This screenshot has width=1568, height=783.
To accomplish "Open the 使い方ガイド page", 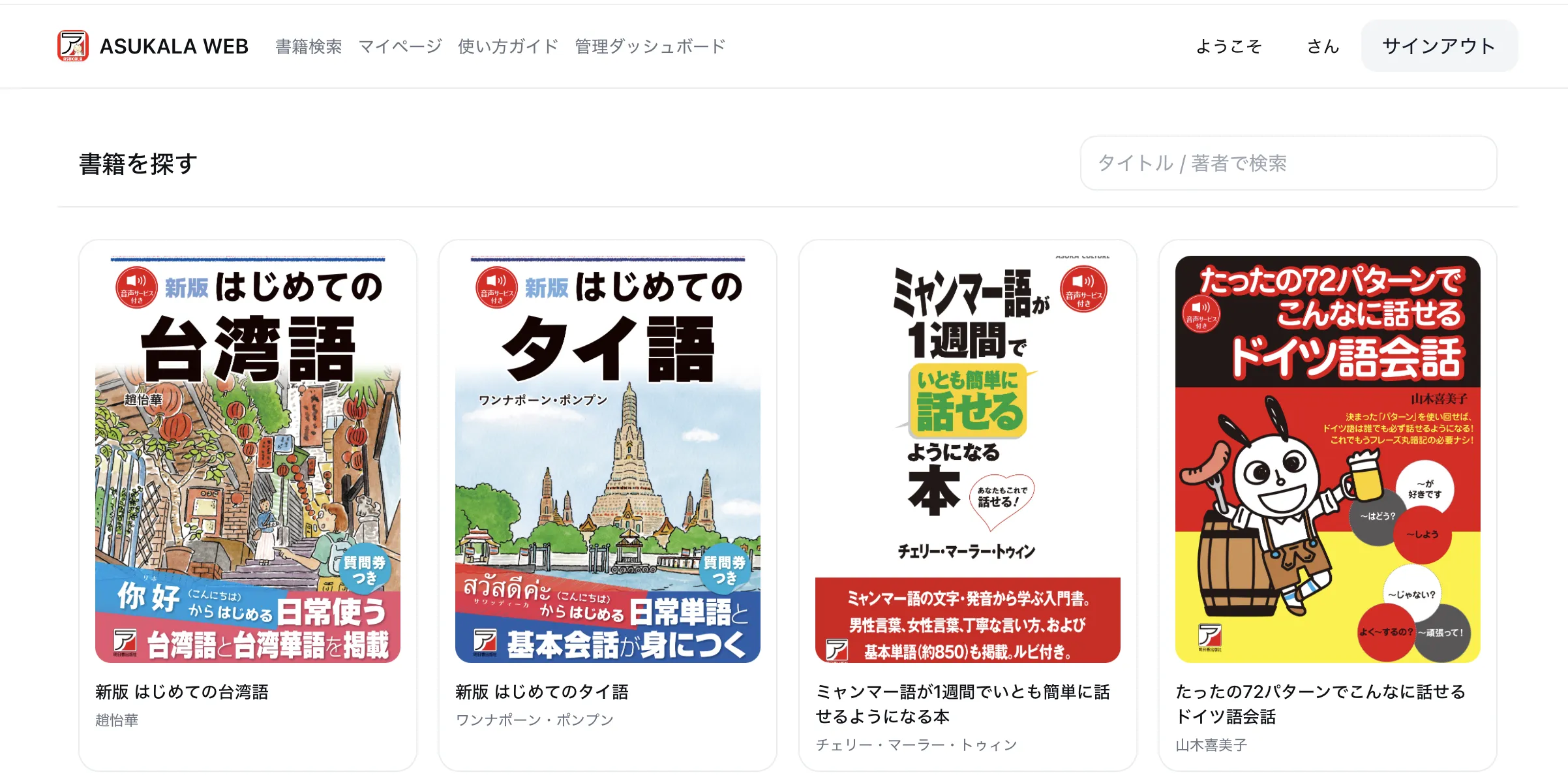I will point(508,46).
